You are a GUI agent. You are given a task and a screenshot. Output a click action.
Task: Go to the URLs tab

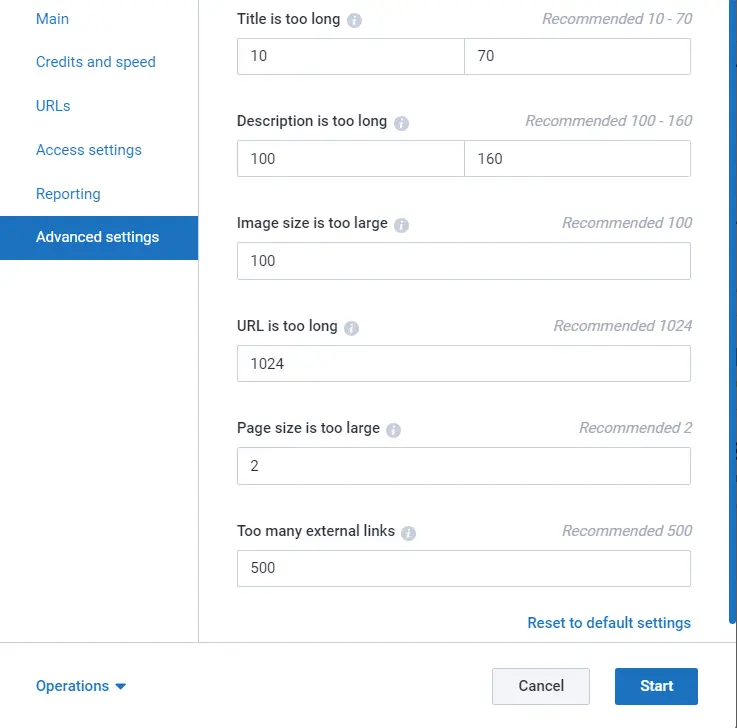[53, 106]
